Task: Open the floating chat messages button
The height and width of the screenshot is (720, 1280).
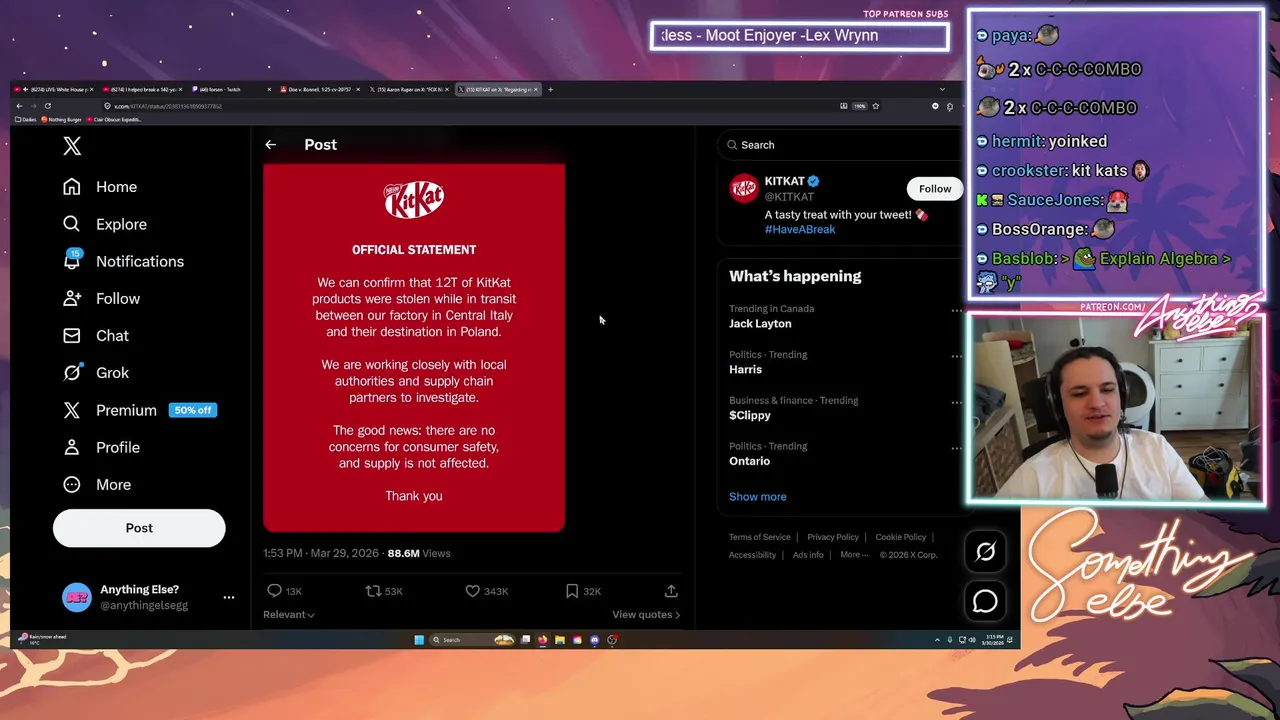Action: pos(985,601)
